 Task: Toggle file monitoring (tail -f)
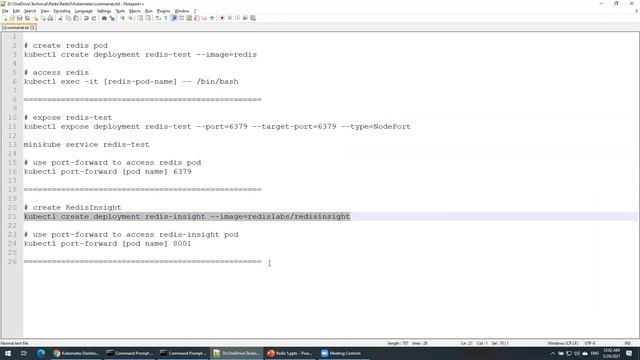click(212, 18)
